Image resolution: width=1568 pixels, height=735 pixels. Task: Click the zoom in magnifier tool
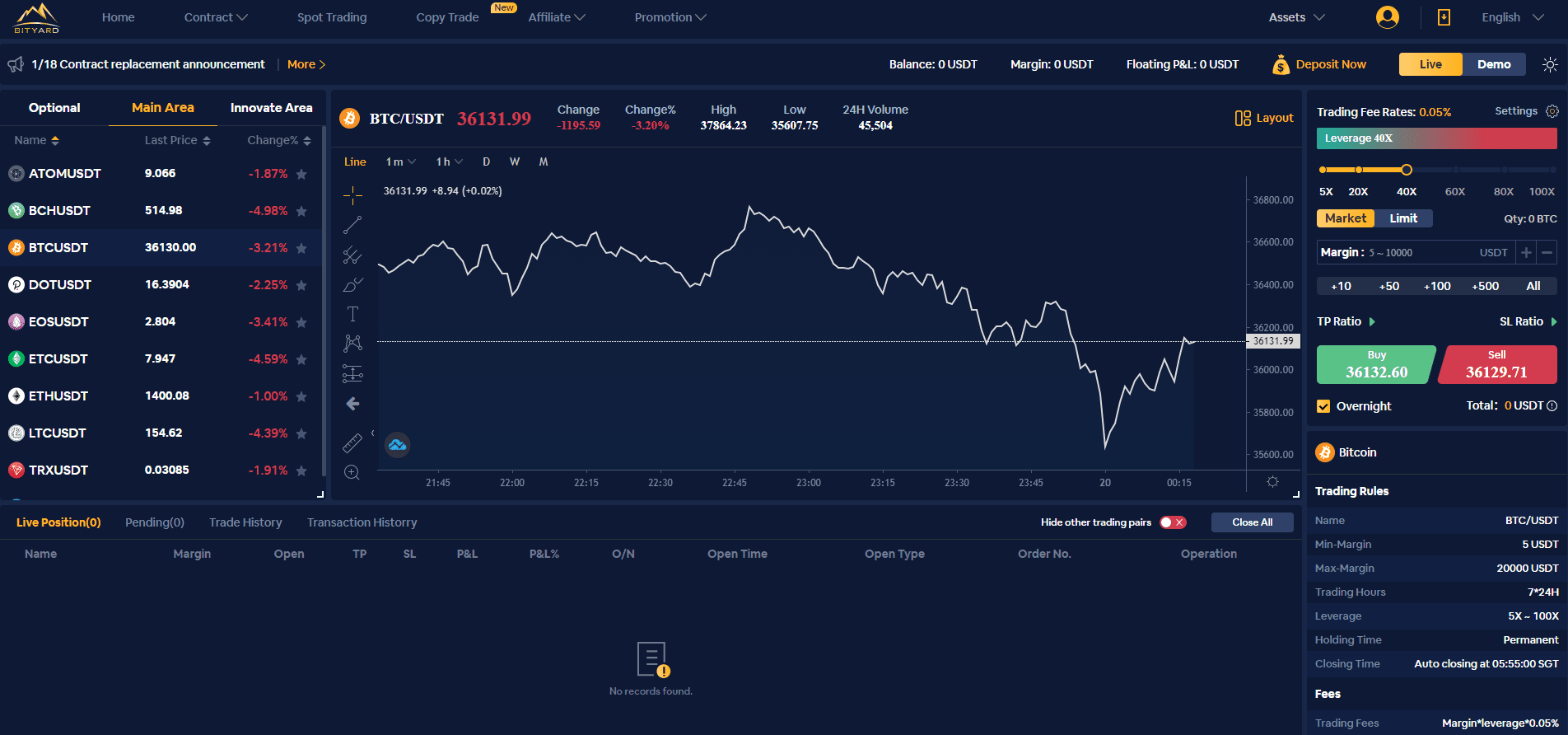(352, 472)
